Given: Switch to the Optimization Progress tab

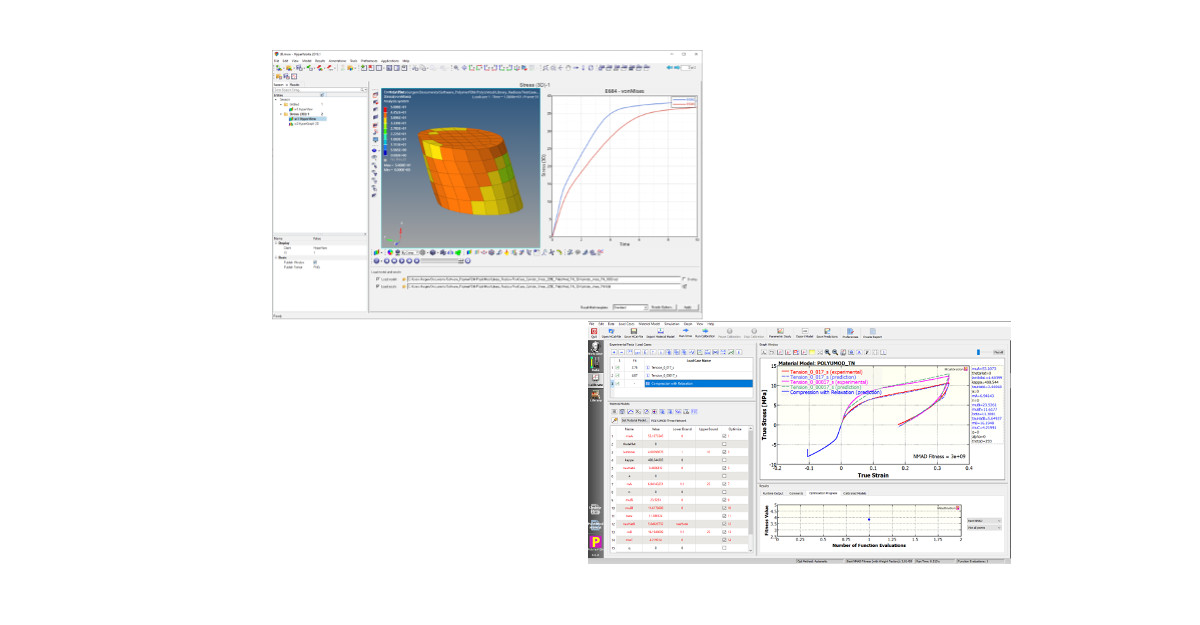Looking at the screenshot, I should coord(824,493).
